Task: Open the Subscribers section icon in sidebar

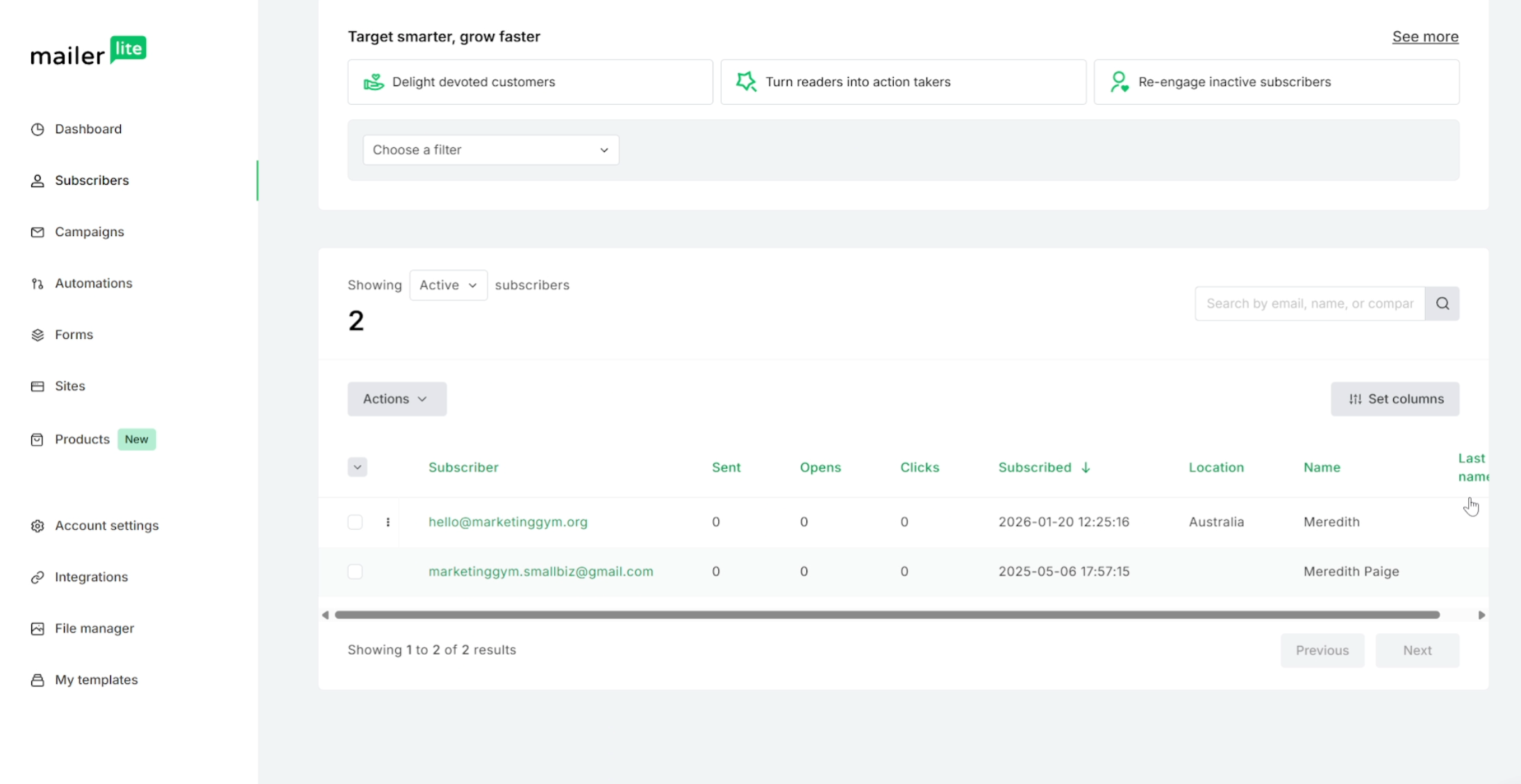Action: [38, 181]
